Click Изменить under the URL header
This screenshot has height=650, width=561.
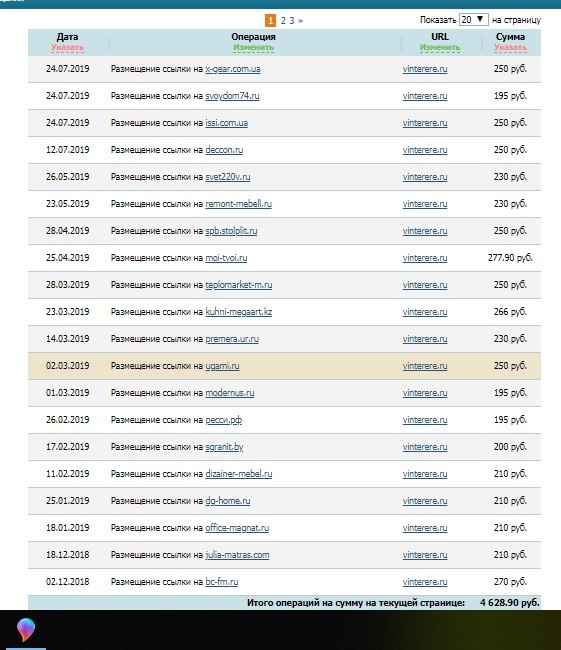point(440,47)
